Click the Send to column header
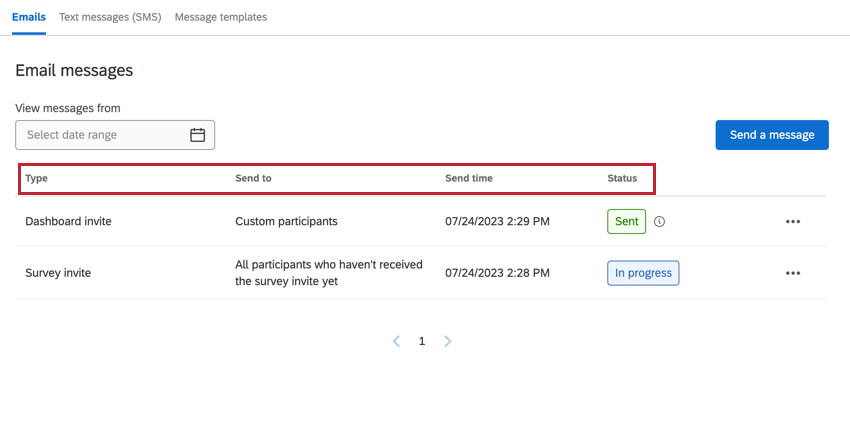 point(253,179)
